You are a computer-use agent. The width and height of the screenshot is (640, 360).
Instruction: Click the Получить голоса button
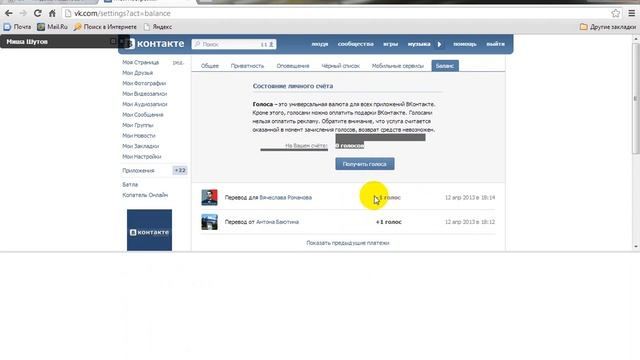(365, 164)
